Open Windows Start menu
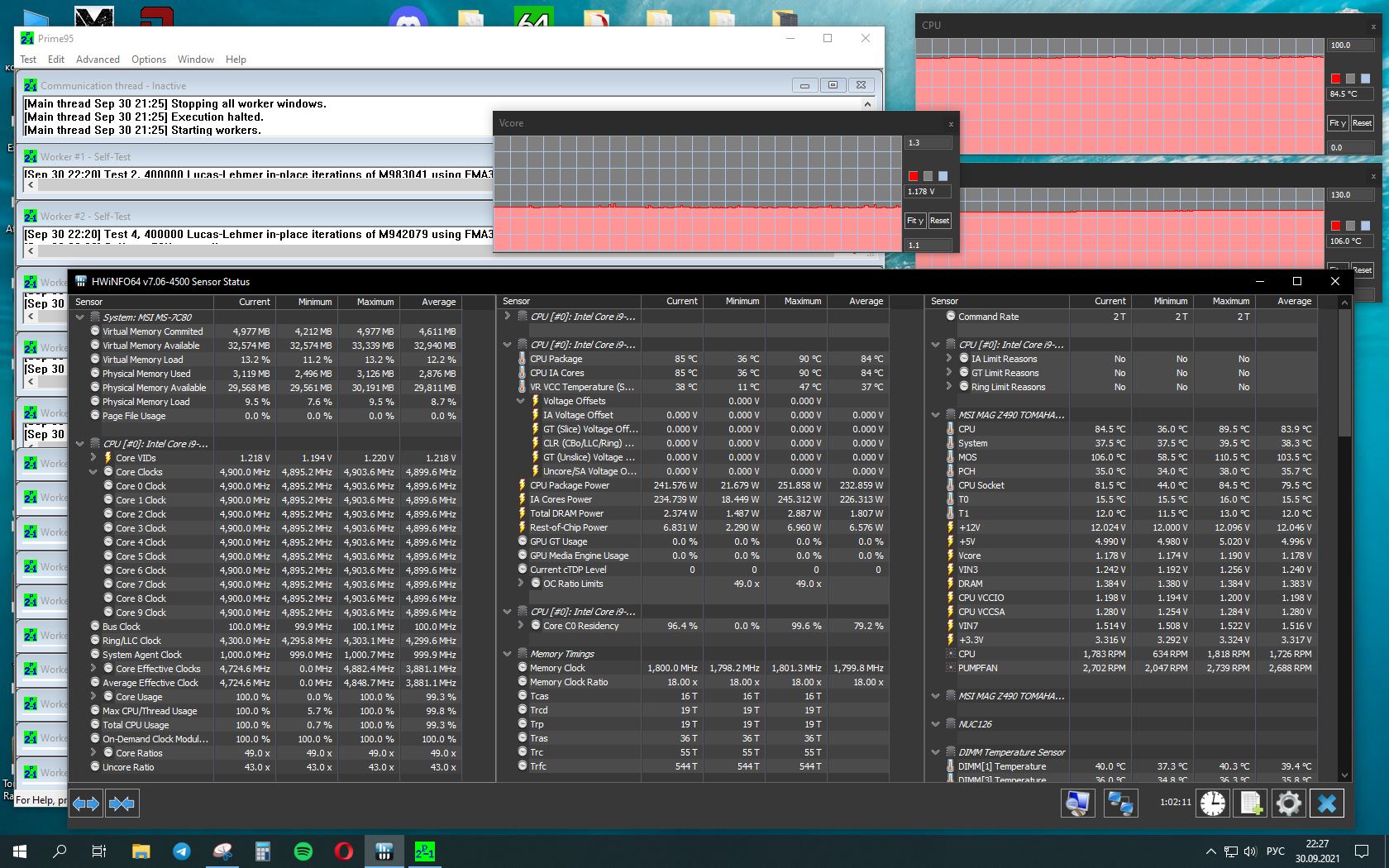Screen dimensions: 1389x868 20,851
